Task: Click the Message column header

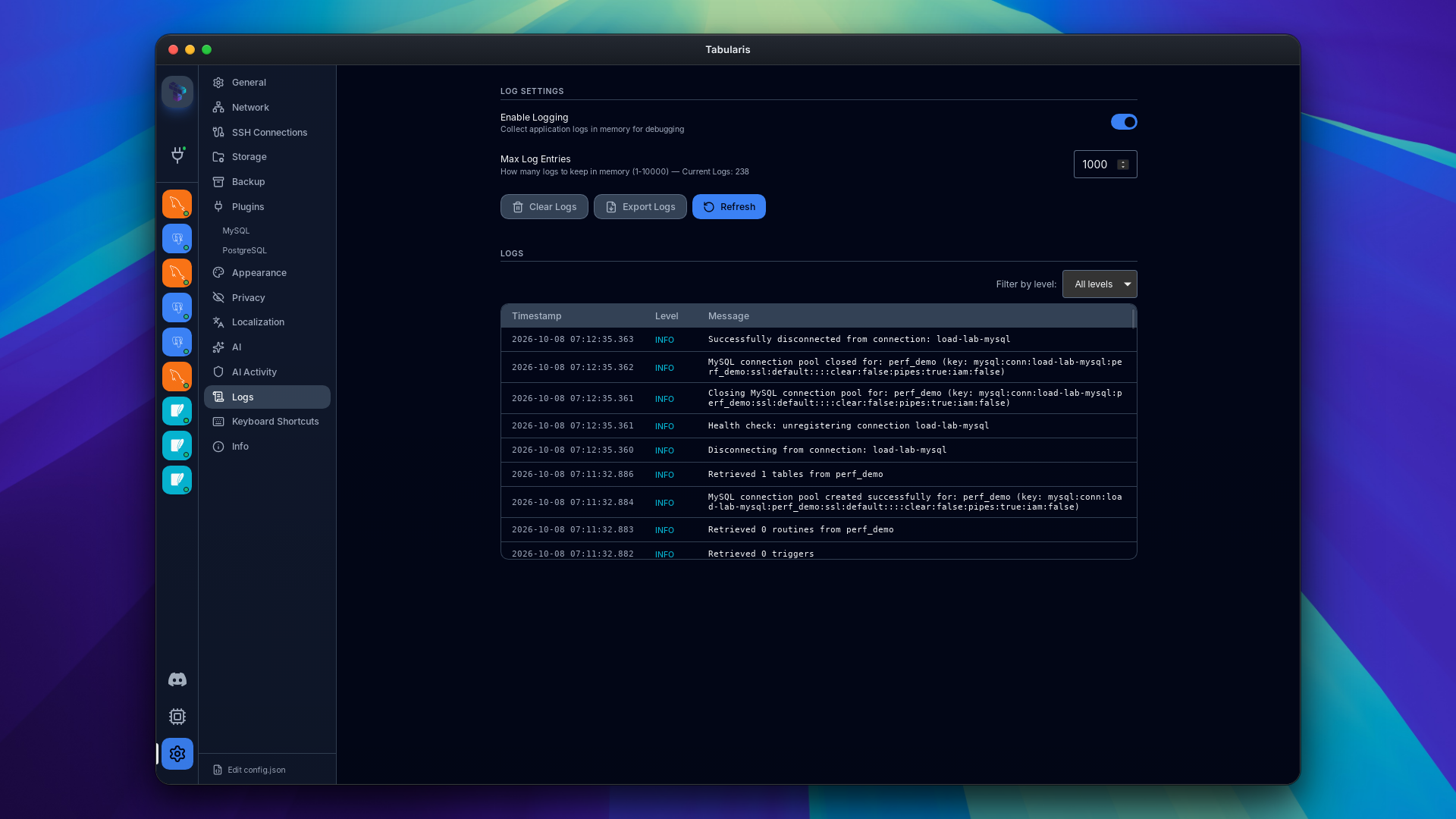Action: pos(729,316)
